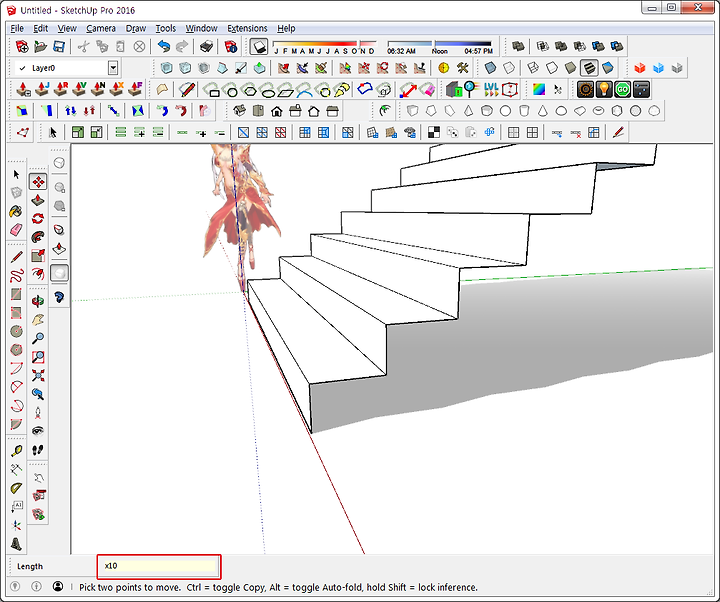Pick the Follow Me tool
This screenshot has width=720, height=602.
pyautogui.click(x=38, y=237)
